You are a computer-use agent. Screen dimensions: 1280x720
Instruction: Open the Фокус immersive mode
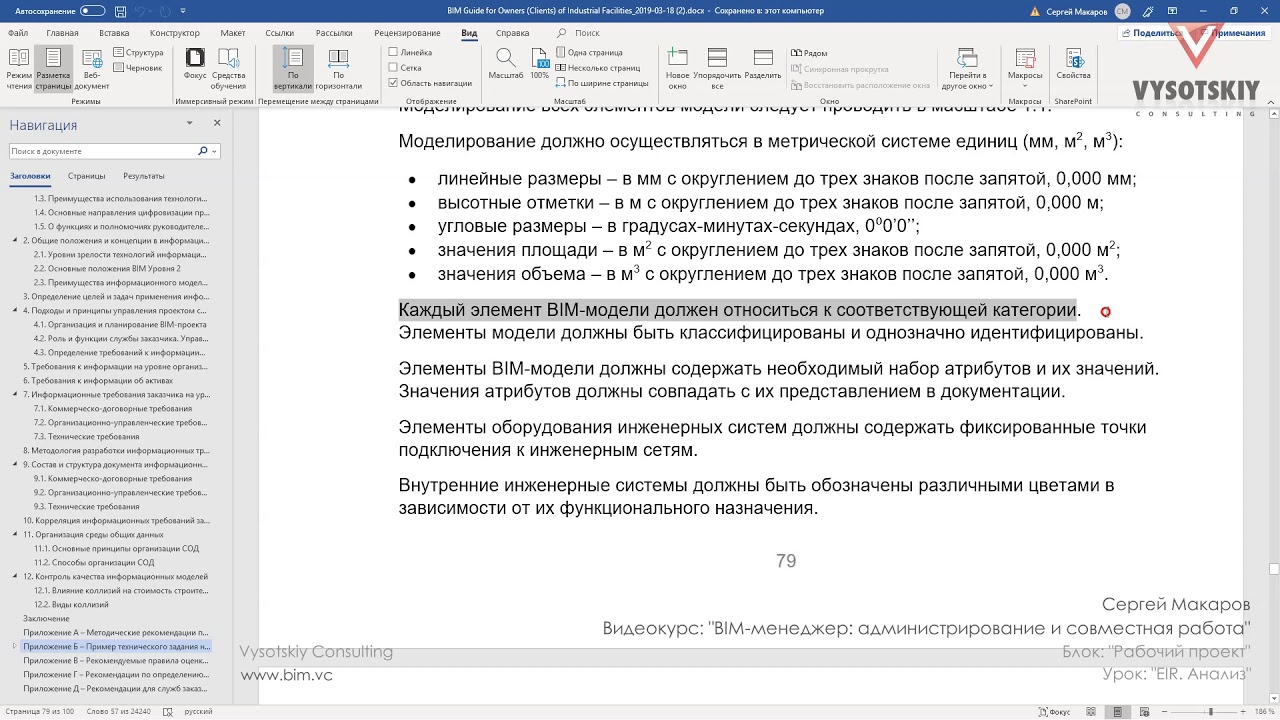point(195,69)
